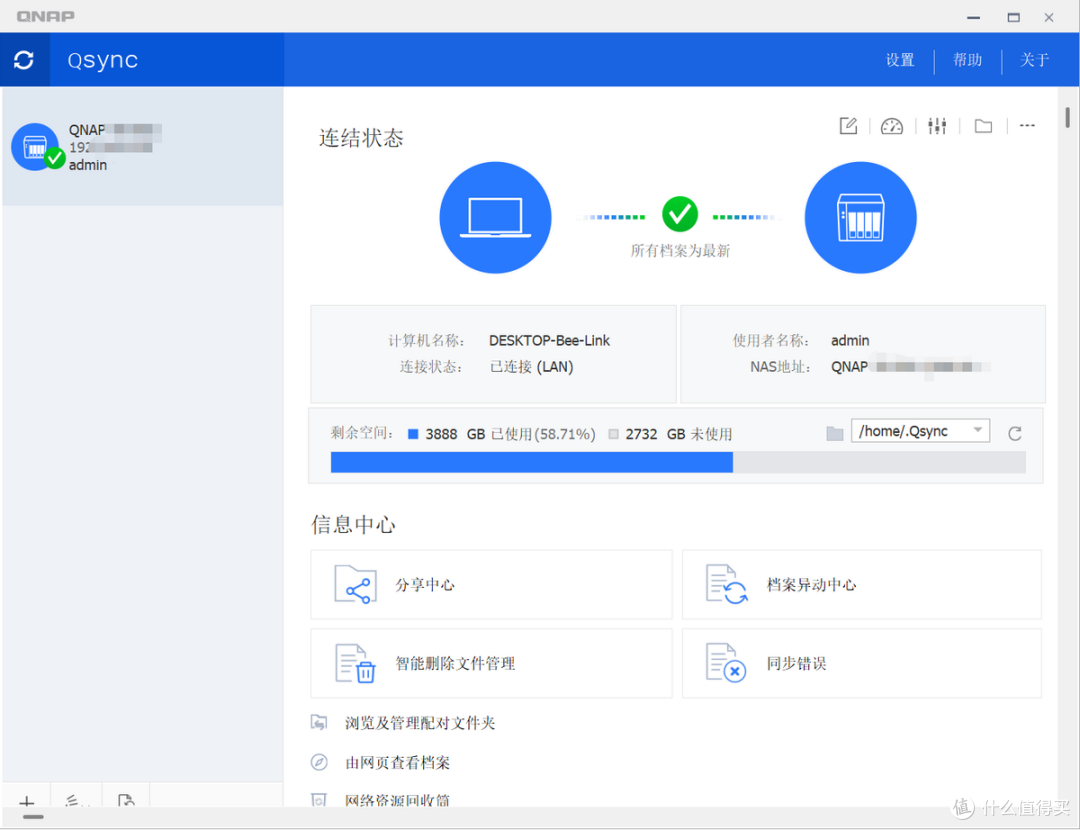1080x830 pixels.
Task: Click 浏览及管理配对文件夹 link
Action: coord(420,723)
